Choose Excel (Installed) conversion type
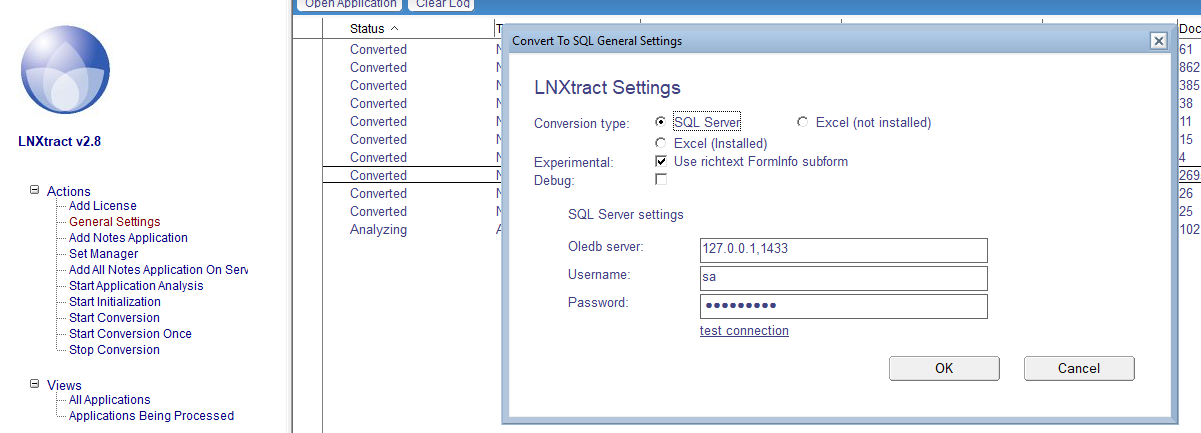 click(x=660, y=144)
